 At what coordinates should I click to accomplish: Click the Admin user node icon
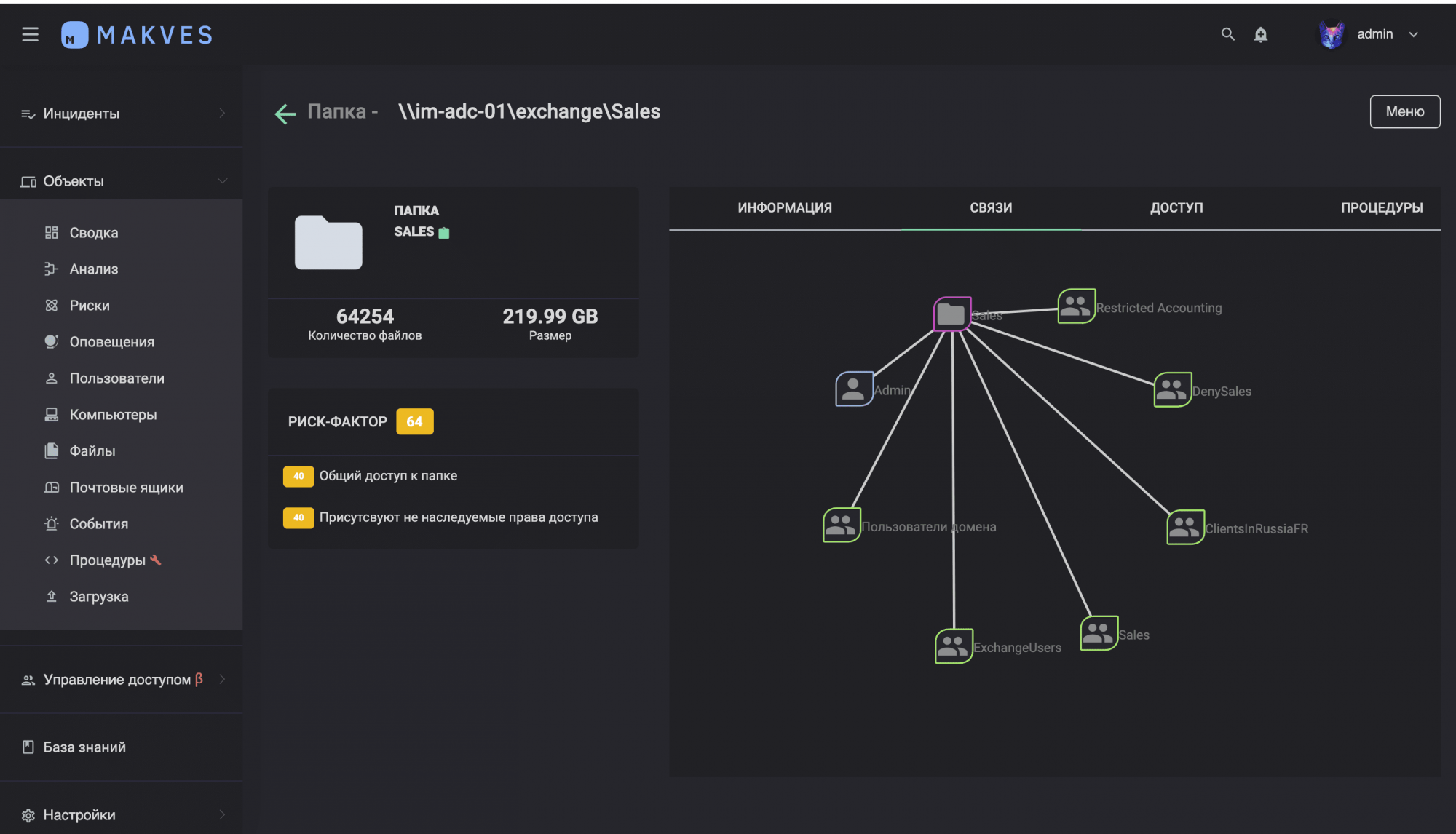853,389
